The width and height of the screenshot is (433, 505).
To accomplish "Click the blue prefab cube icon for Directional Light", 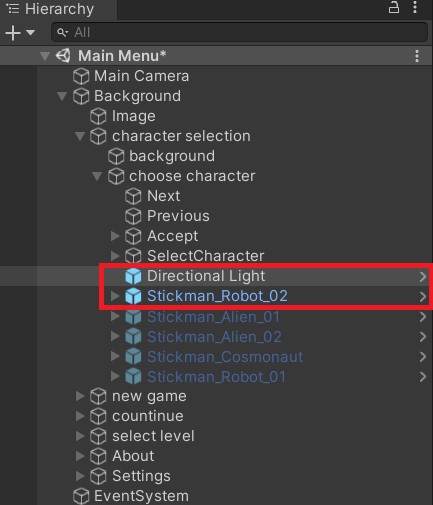I will 133,276.
